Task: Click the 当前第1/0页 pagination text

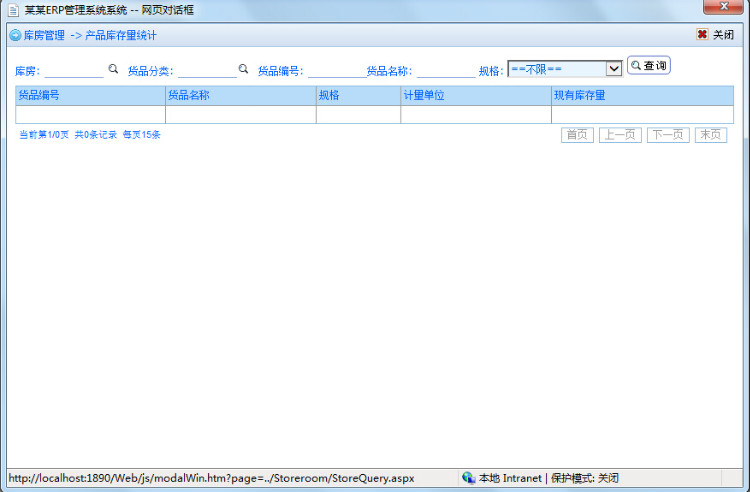Action: 44,135
